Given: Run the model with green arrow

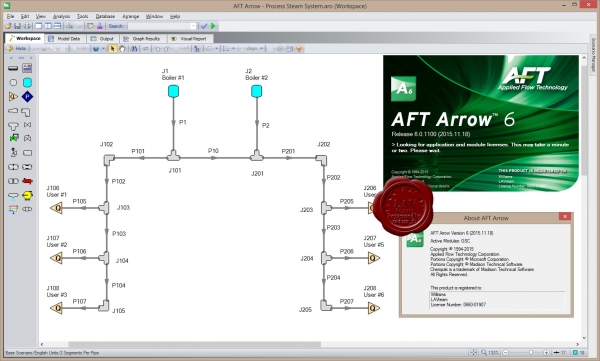Looking at the screenshot, I should point(214,26).
